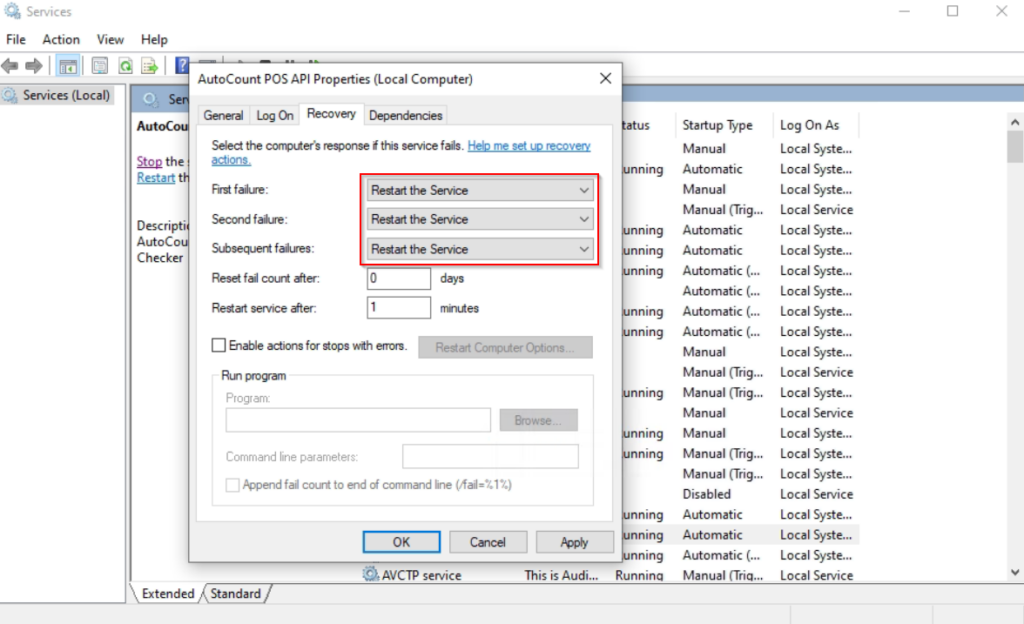Image resolution: width=1024 pixels, height=624 pixels.
Task: Click Restart Computer Options button
Action: [505, 347]
